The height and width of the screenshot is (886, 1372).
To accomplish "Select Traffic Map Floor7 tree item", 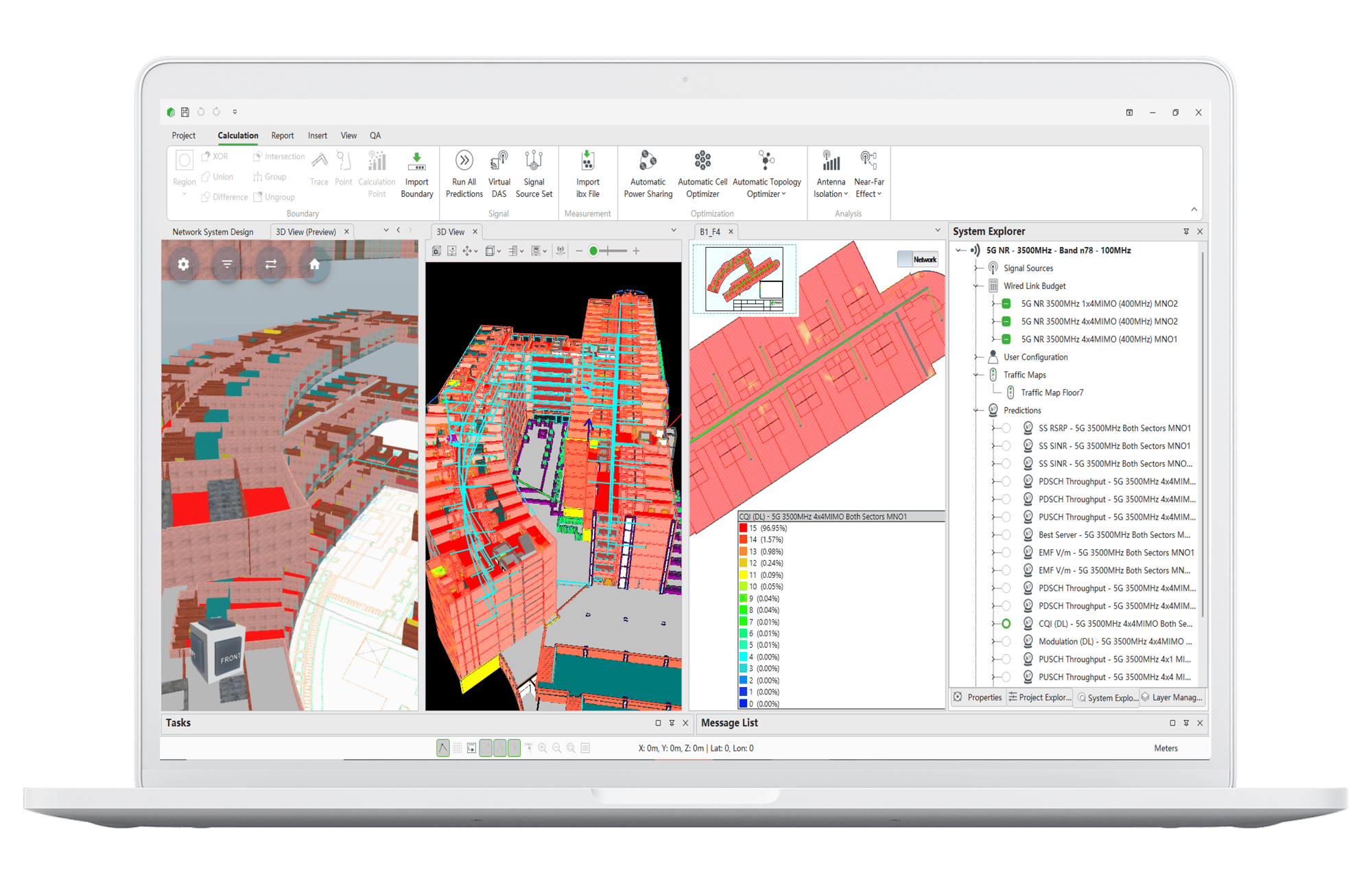I will point(1052,393).
